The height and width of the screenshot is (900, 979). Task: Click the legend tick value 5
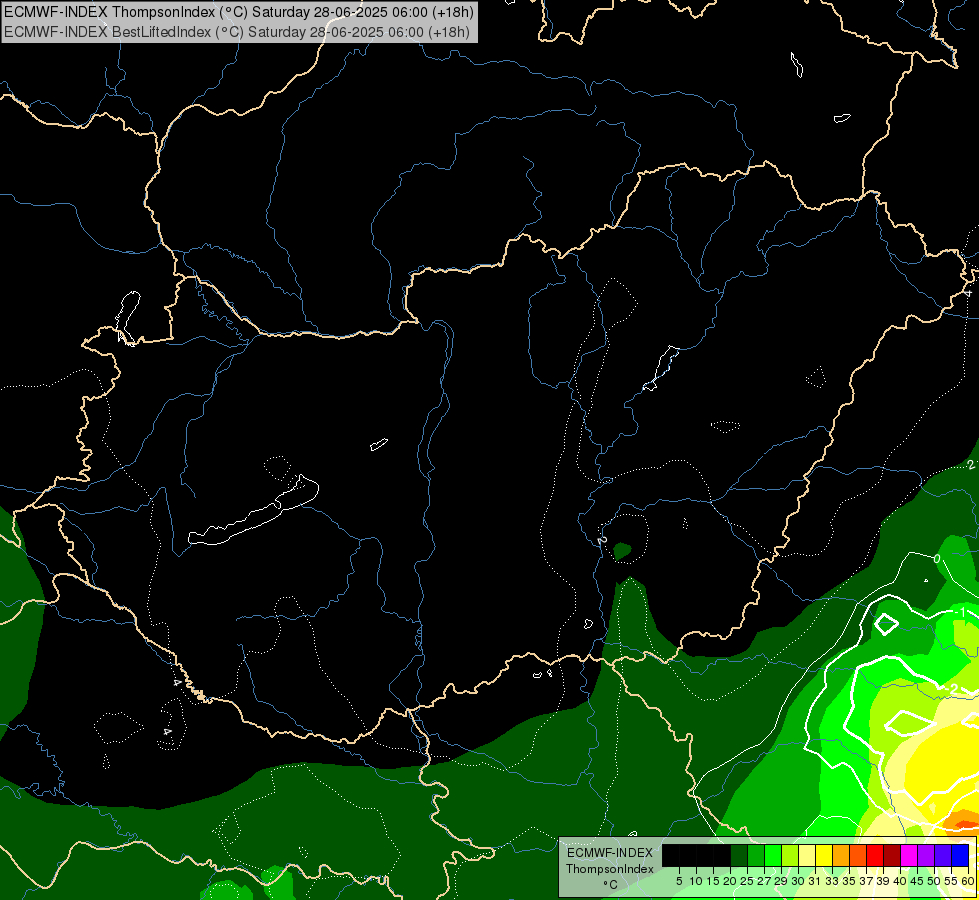[x=679, y=881]
